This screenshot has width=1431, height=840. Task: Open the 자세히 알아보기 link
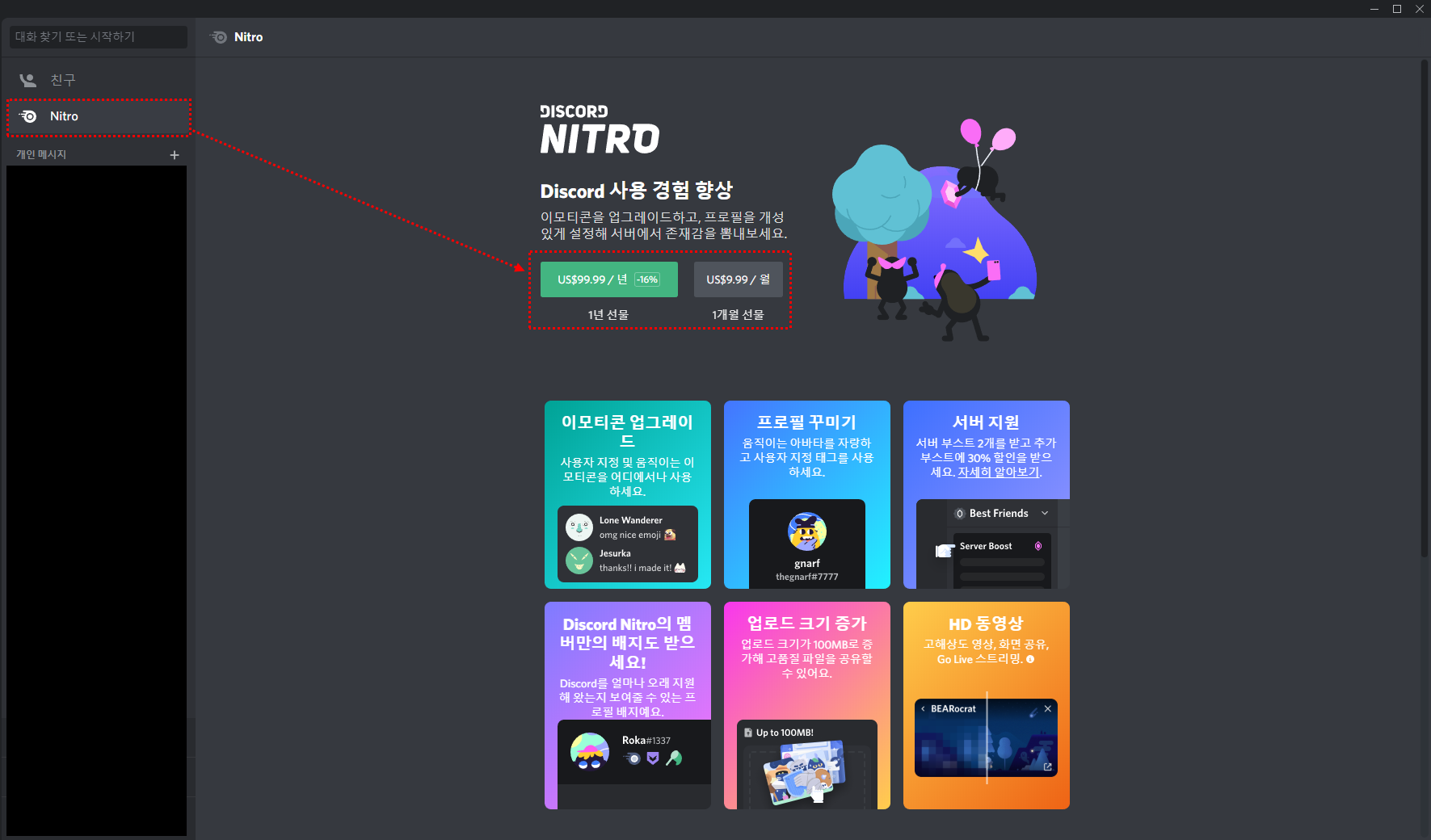point(1000,472)
